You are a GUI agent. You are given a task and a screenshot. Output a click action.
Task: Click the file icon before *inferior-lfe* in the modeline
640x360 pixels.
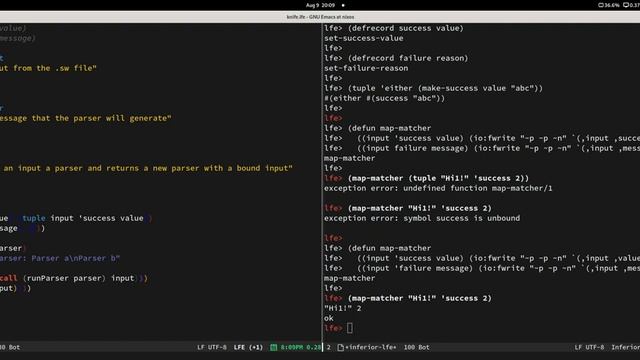[x=340, y=347]
